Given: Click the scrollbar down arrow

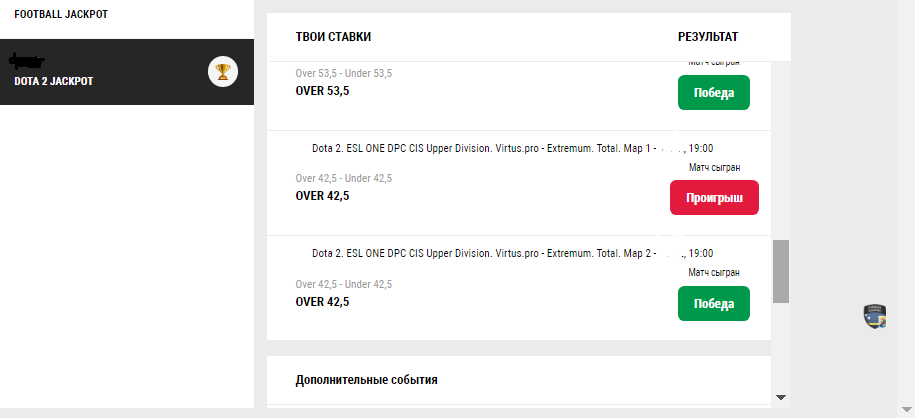Looking at the screenshot, I should (780, 397).
